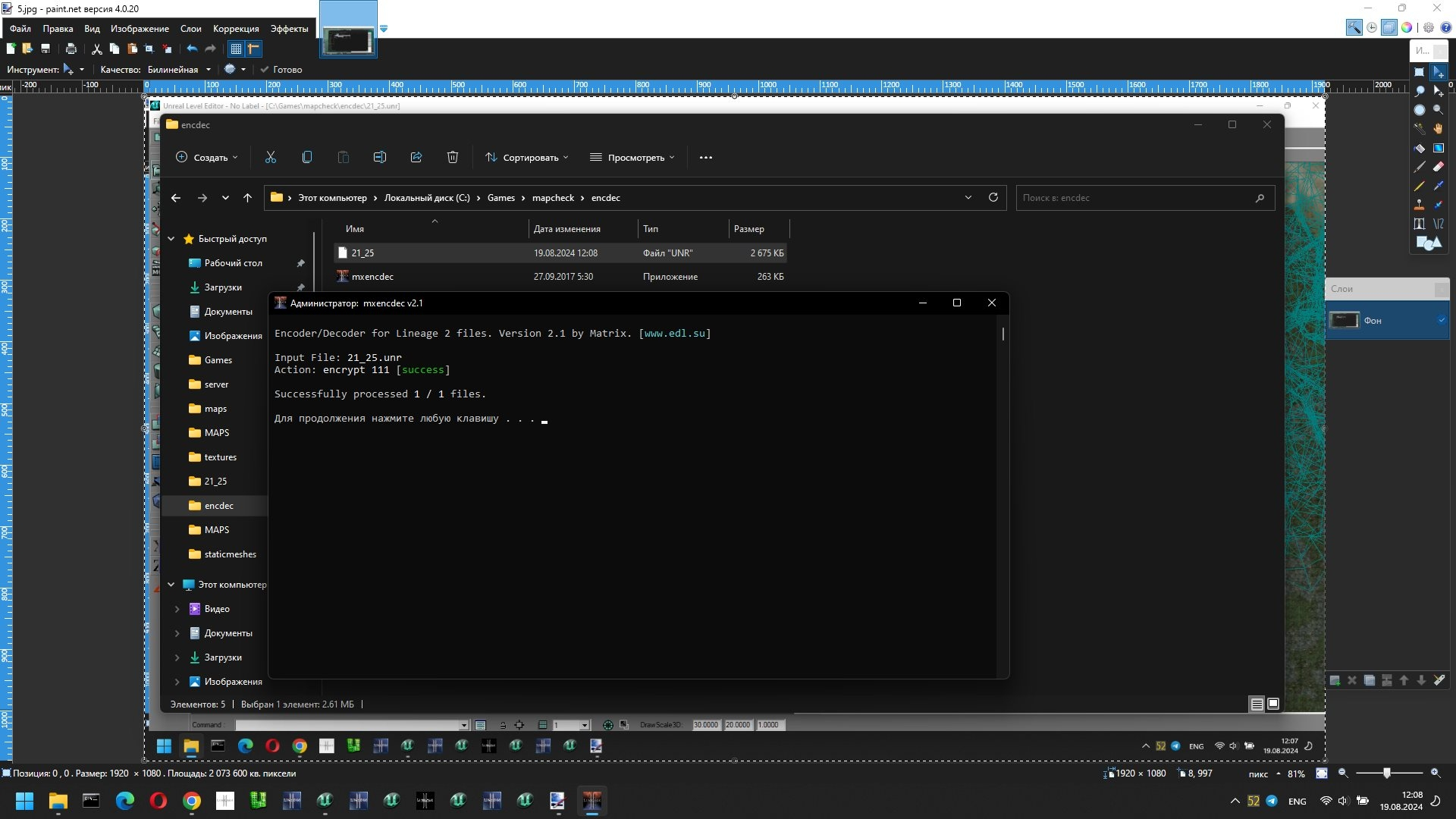Select the Clone Stamp tool

[x=1420, y=205]
